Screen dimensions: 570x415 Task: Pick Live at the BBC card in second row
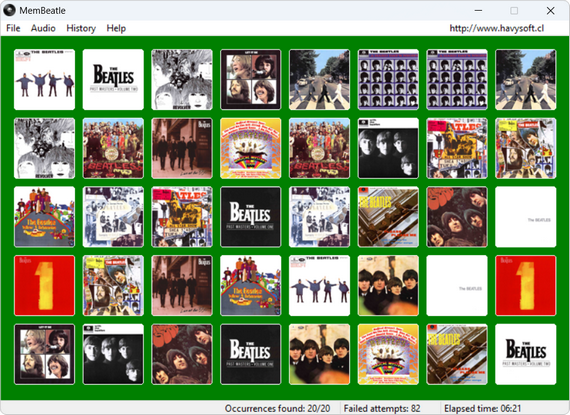[x=182, y=148]
